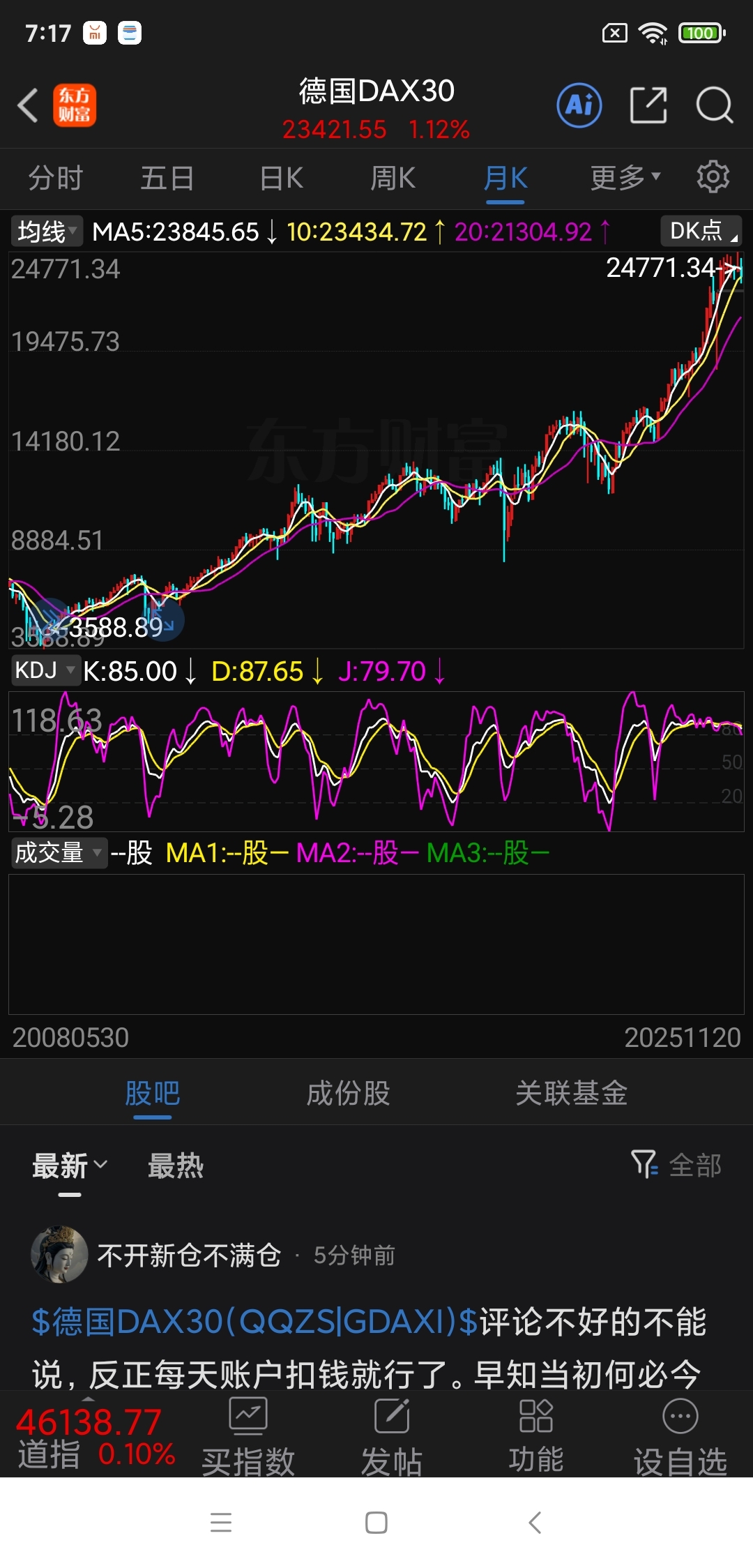Tap the share export icon

click(x=648, y=105)
